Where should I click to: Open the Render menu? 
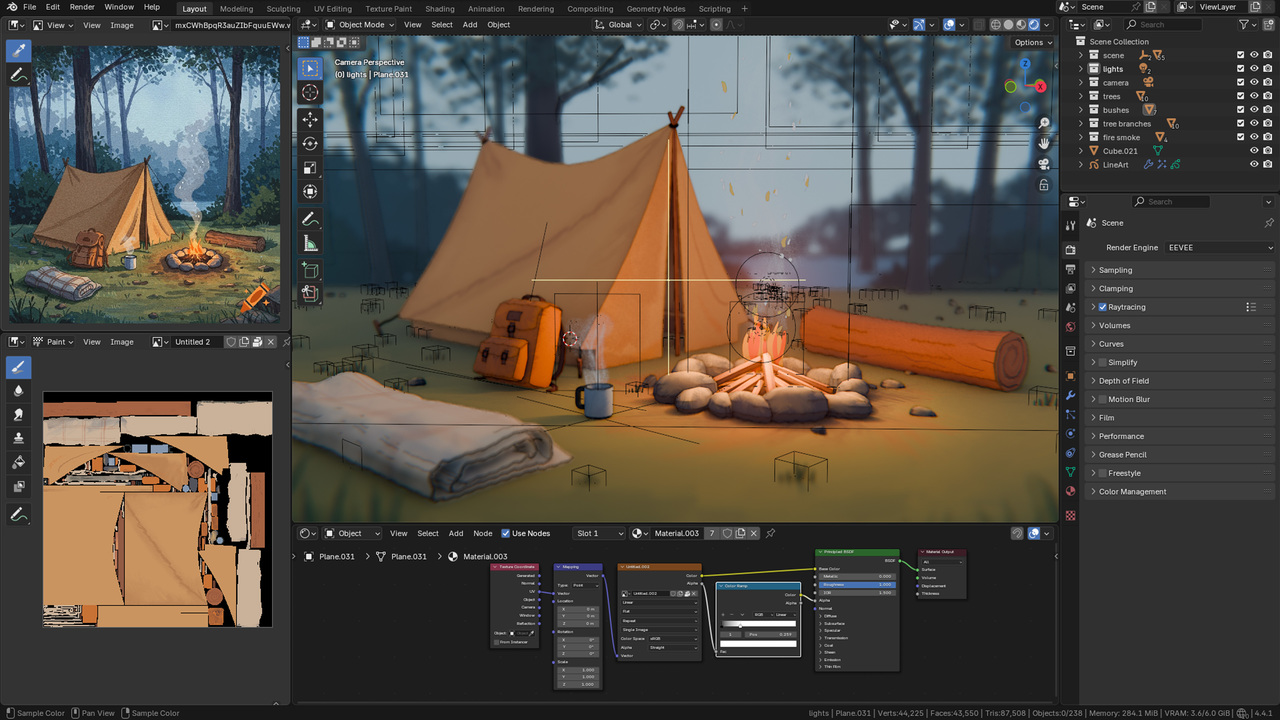pyautogui.click(x=82, y=7)
